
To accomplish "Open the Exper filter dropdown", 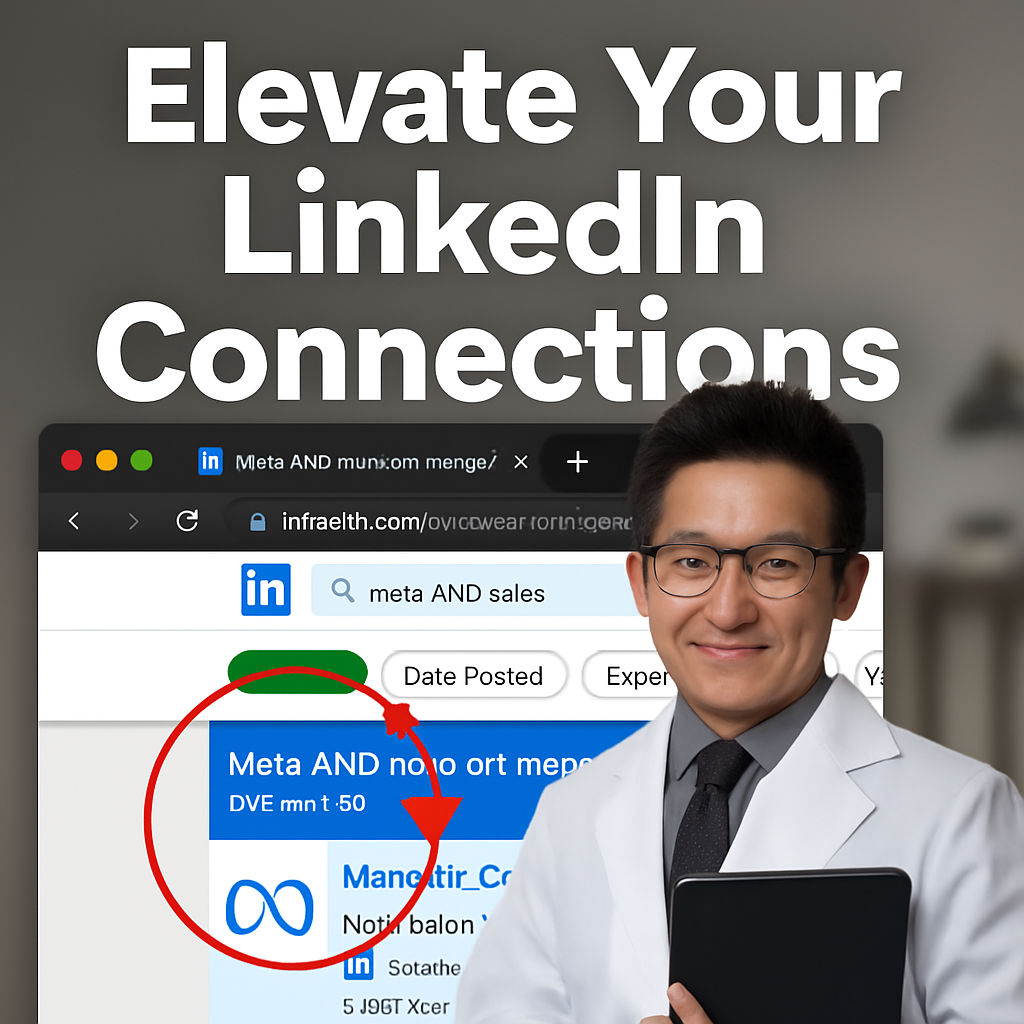I will pyautogui.click(x=629, y=676).
